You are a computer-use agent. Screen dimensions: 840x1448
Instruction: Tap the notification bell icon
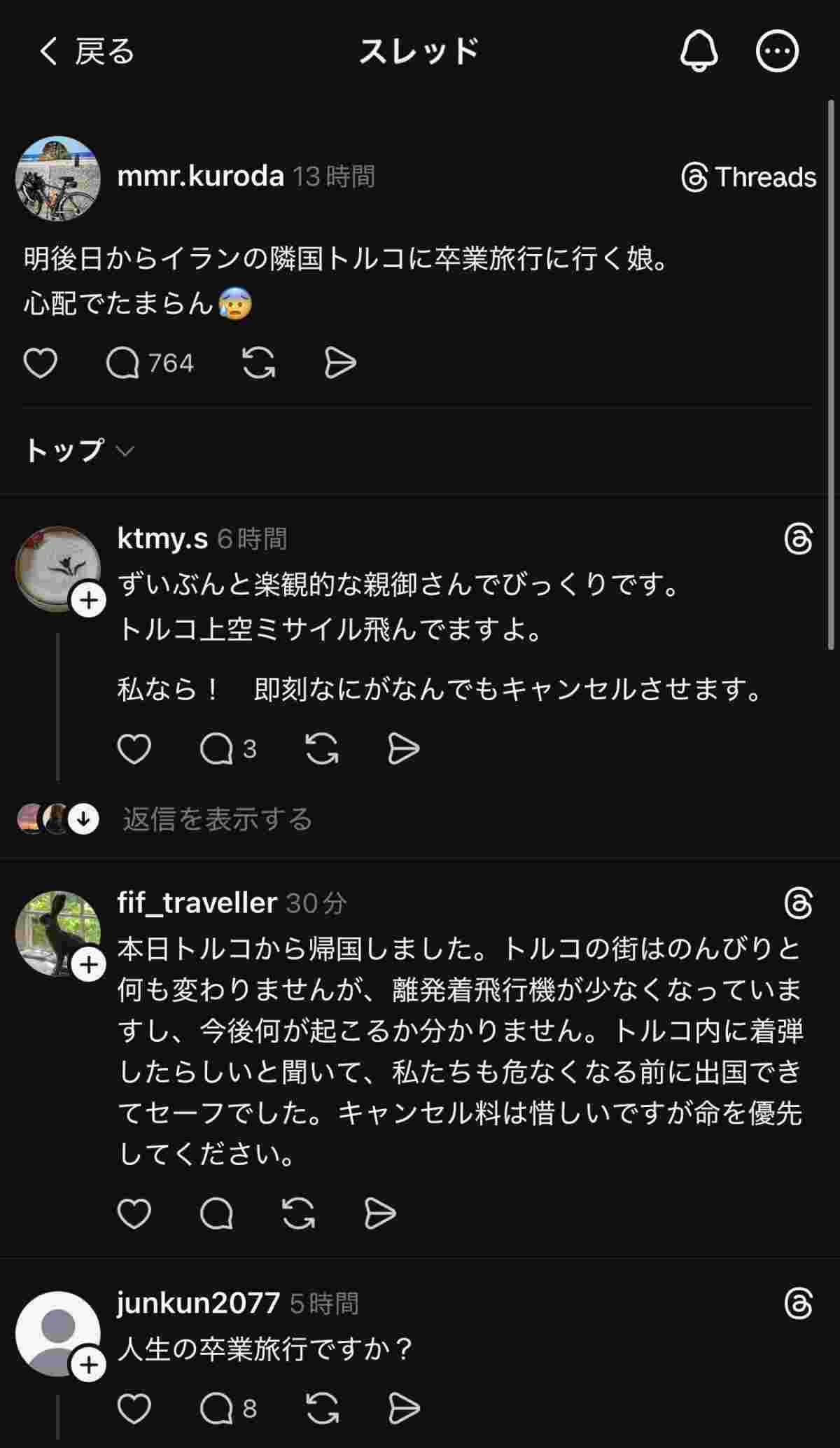[x=699, y=51]
